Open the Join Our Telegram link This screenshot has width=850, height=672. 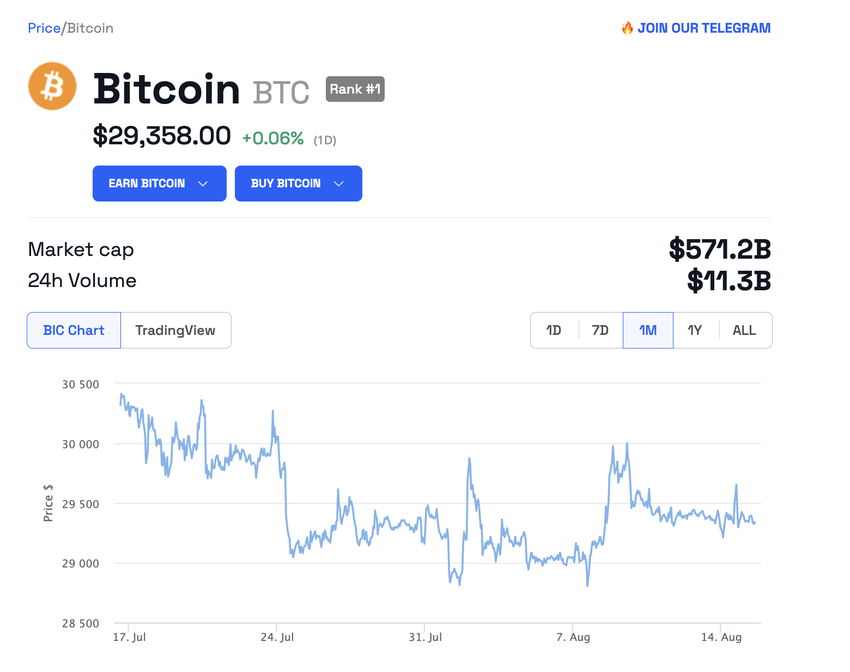[704, 28]
